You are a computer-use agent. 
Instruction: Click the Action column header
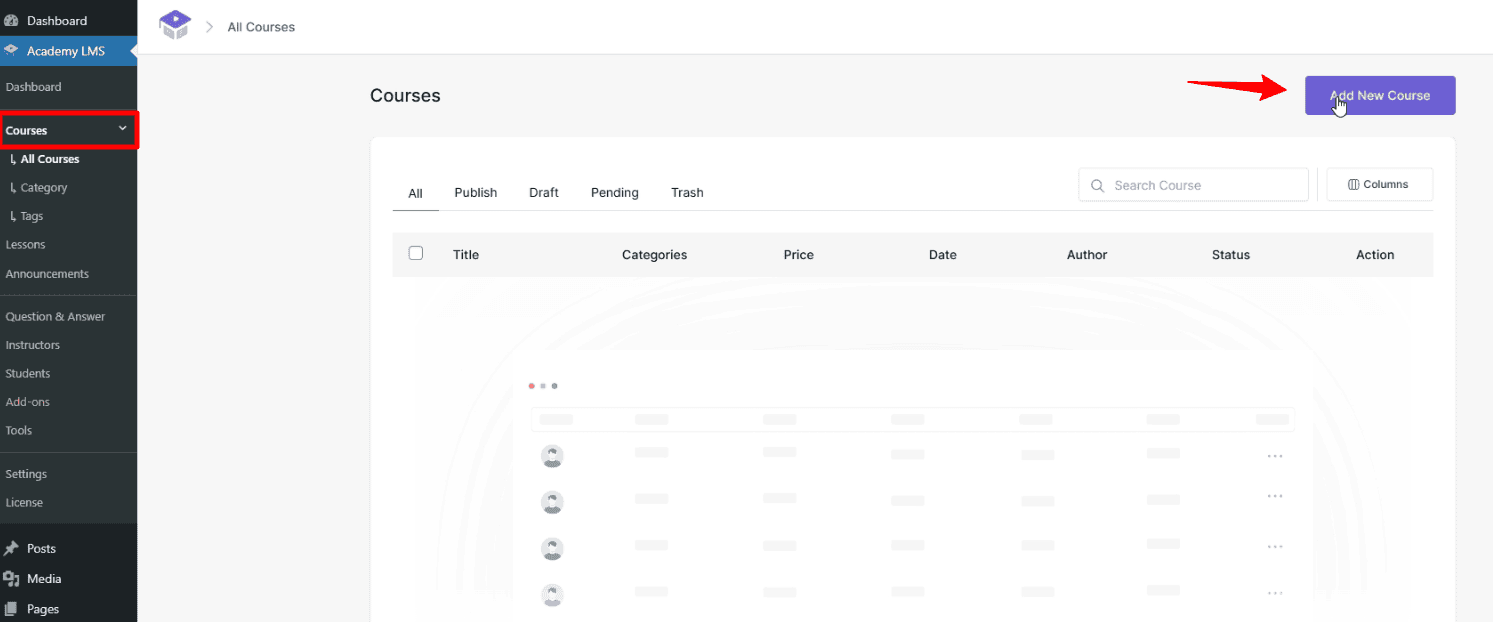(1374, 254)
